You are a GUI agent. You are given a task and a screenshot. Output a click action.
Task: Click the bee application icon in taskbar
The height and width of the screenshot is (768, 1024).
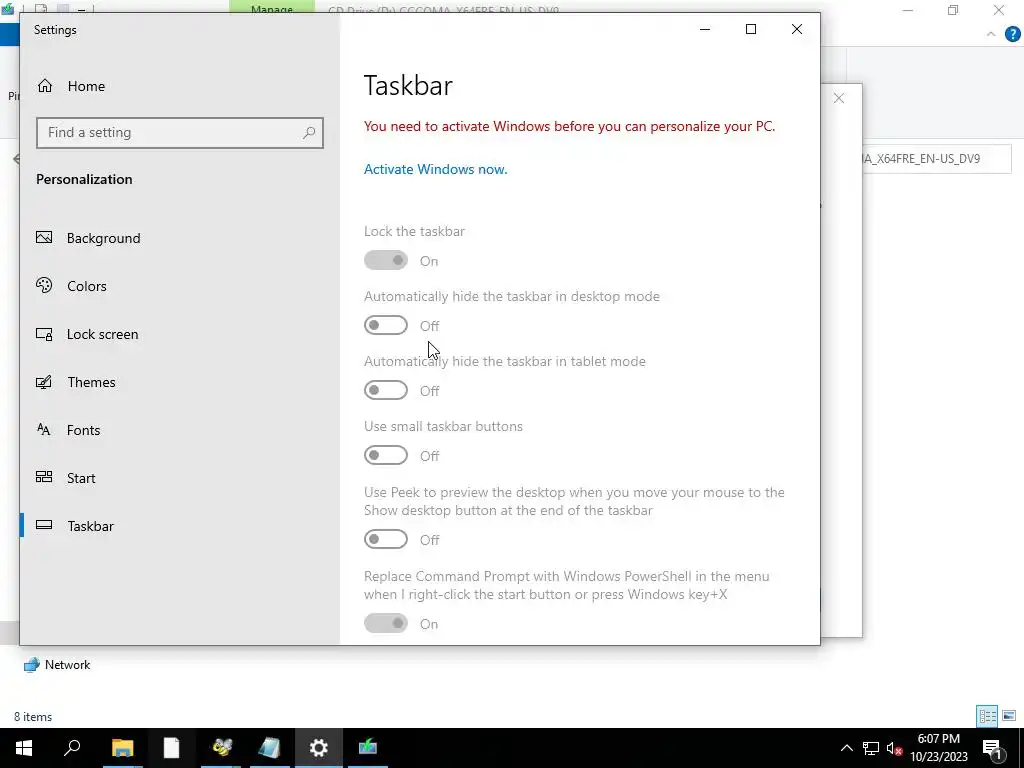221,748
